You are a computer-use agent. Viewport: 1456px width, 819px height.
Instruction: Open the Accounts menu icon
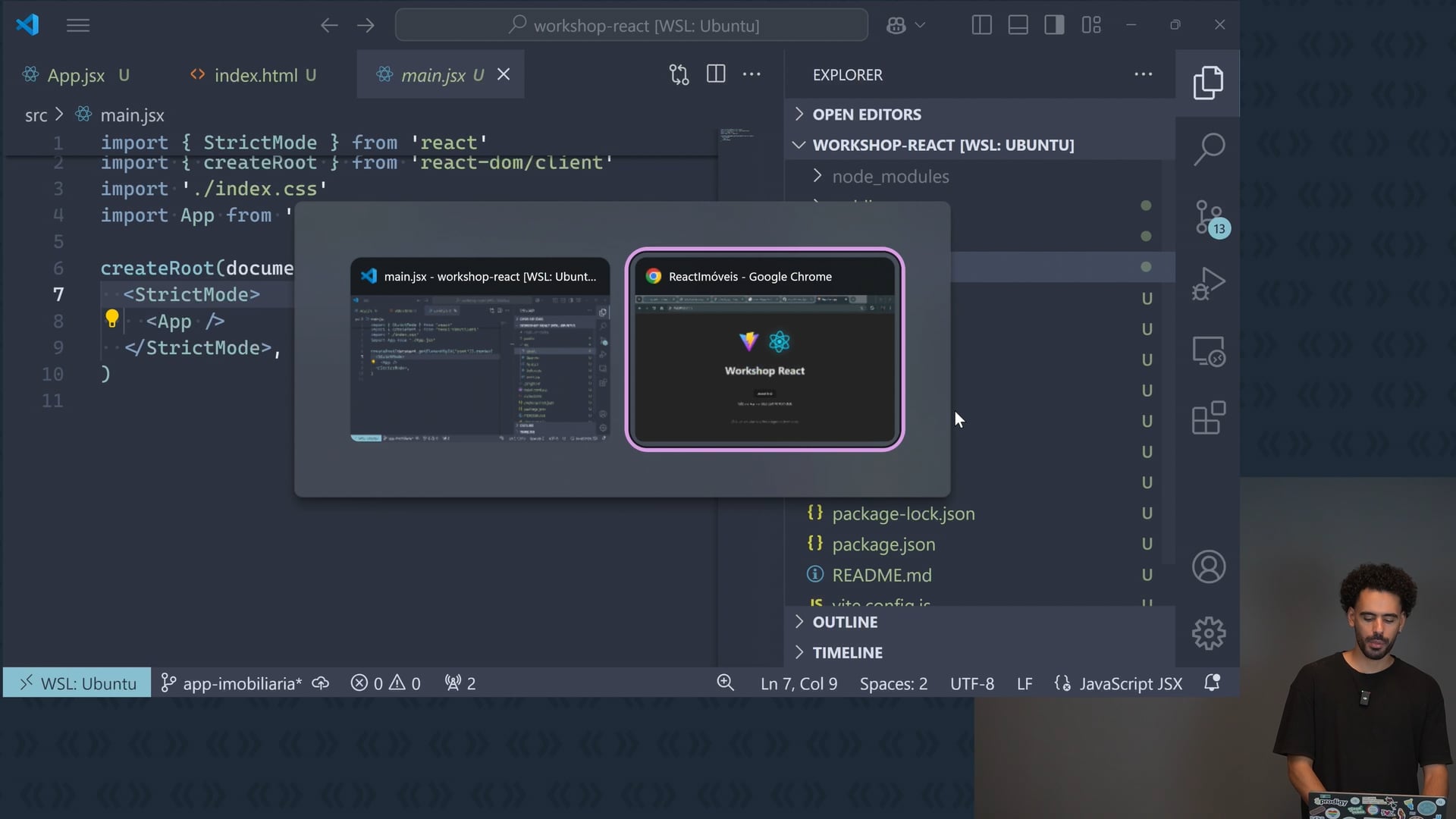(x=1208, y=566)
